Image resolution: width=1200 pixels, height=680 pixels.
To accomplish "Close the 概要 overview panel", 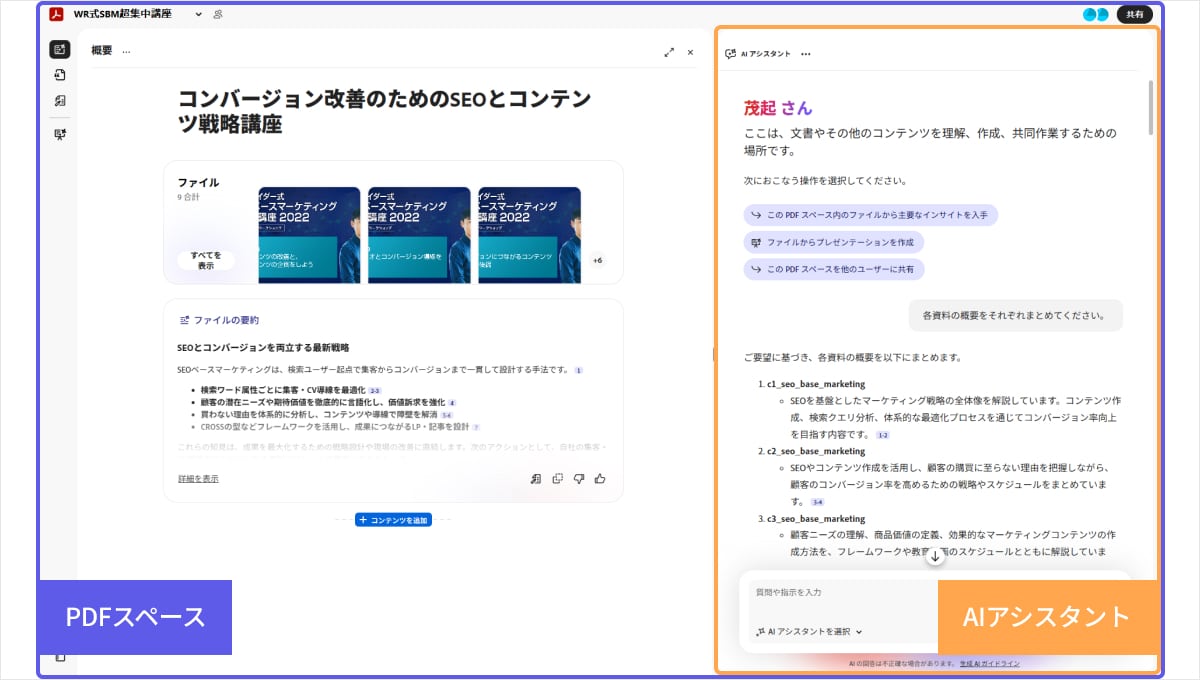I will (x=690, y=52).
